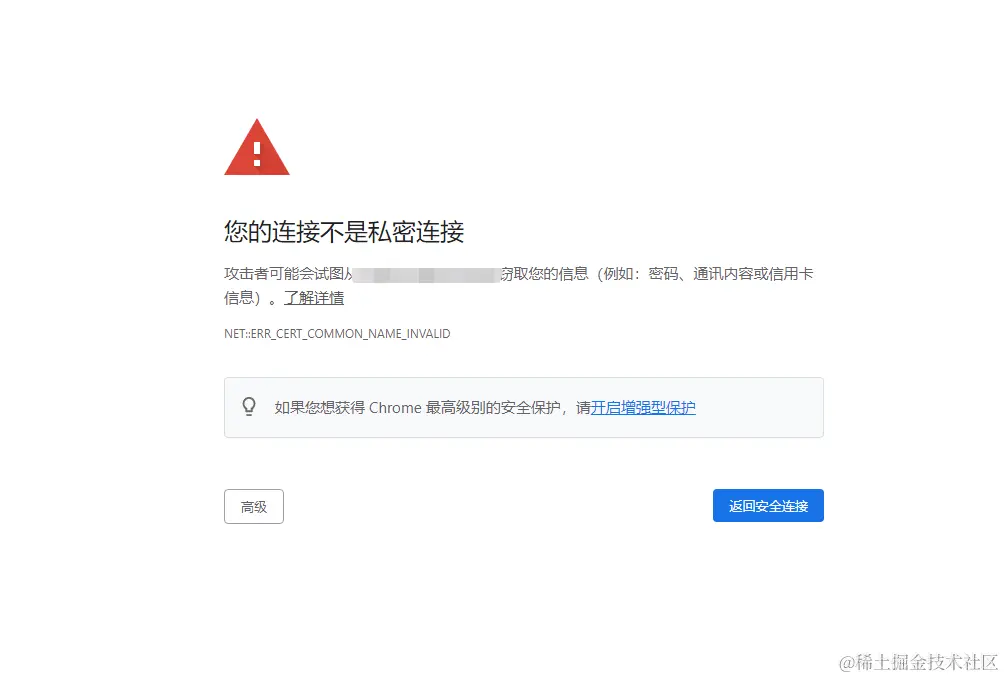Click the white exclamation mark inside triangle
The width and height of the screenshot is (1005, 679).
(x=257, y=154)
